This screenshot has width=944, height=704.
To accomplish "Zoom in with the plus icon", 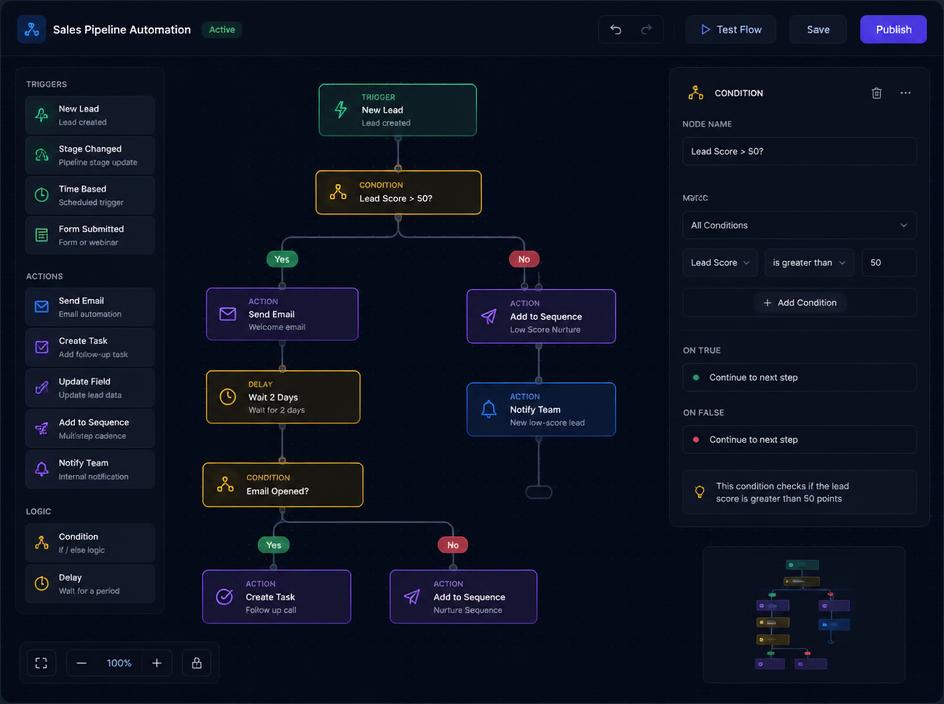I will pyautogui.click(x=157, y=663).
